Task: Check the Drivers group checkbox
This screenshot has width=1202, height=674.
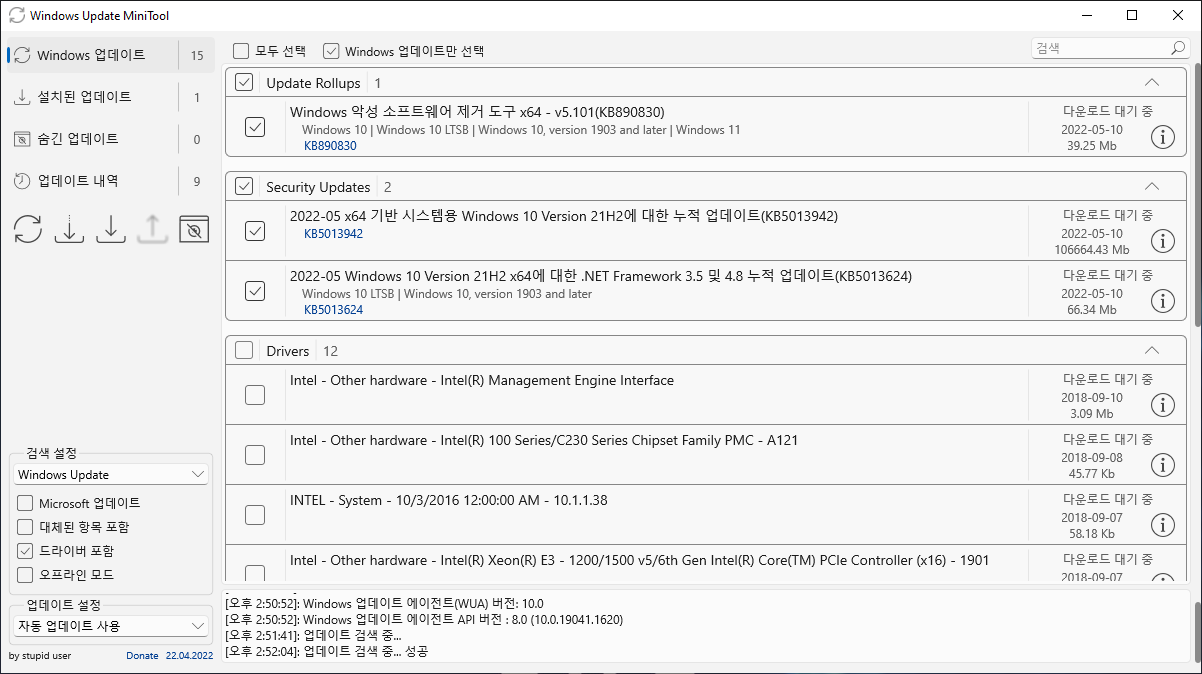Action: coord(244,351)
